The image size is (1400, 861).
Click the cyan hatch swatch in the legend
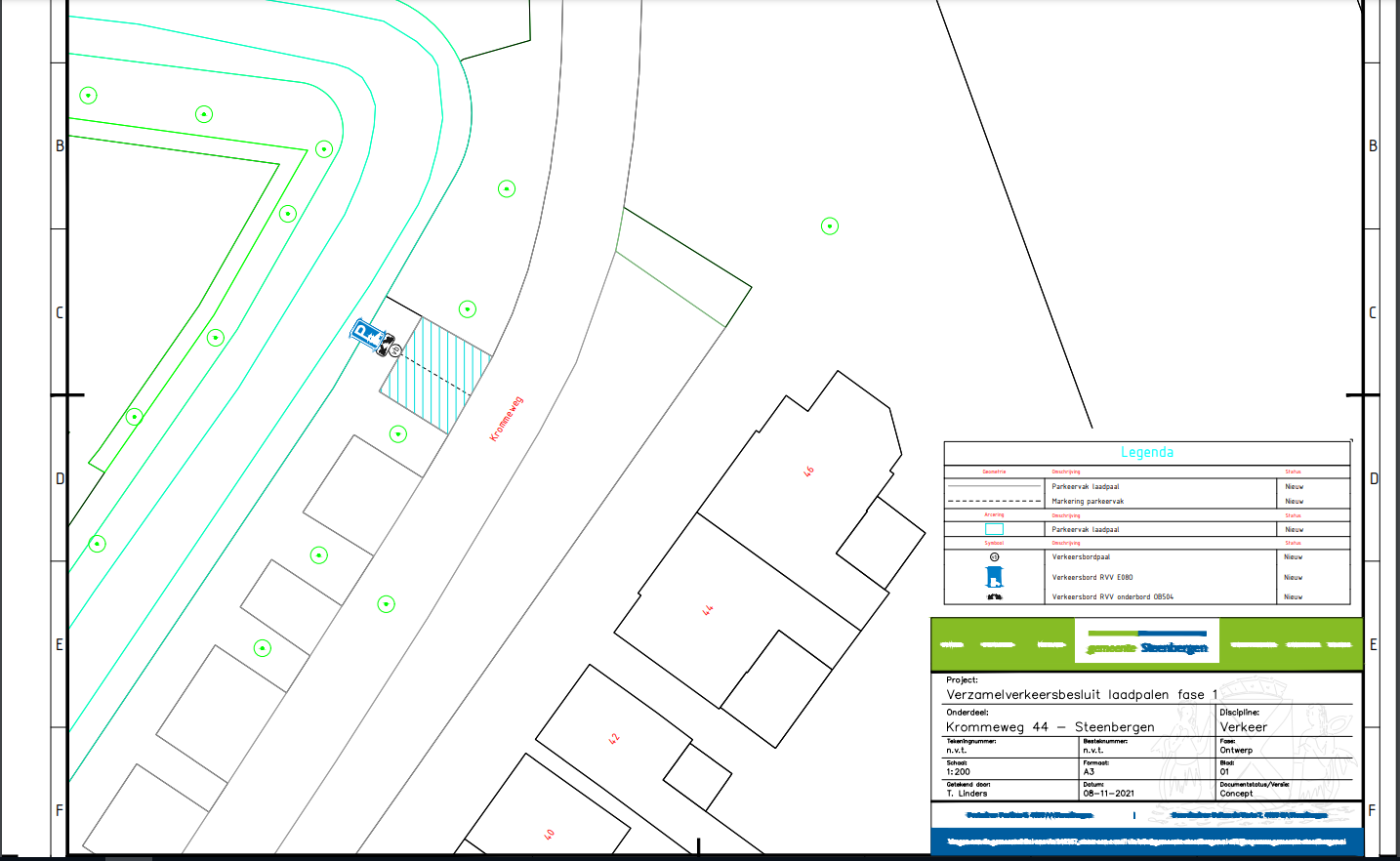[x=994, y=529]
